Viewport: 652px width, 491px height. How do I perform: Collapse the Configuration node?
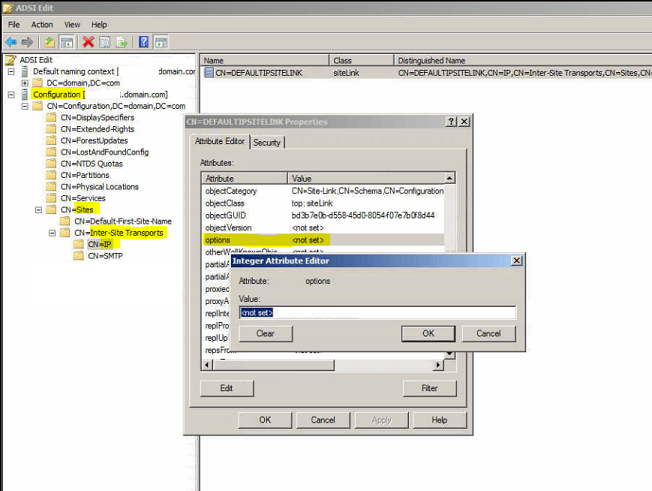click(x=11, y=94)
